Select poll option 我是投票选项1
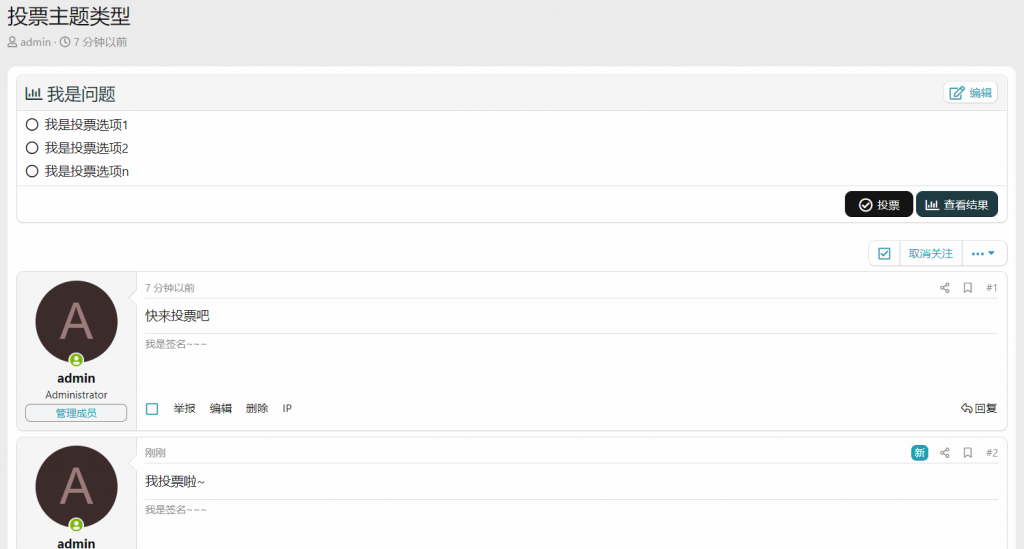 32,125
